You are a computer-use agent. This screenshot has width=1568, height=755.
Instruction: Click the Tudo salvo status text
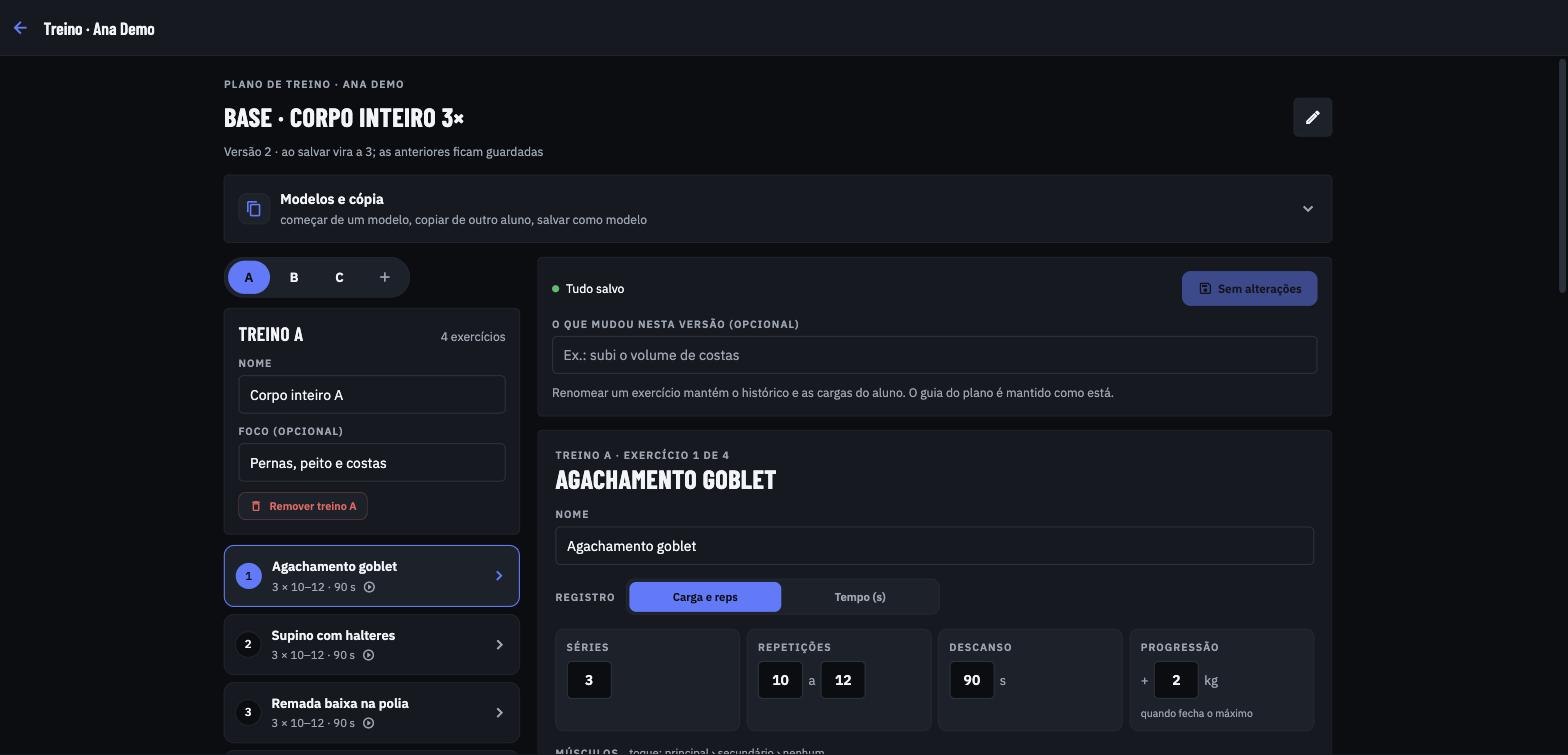(x=595, y=289)
